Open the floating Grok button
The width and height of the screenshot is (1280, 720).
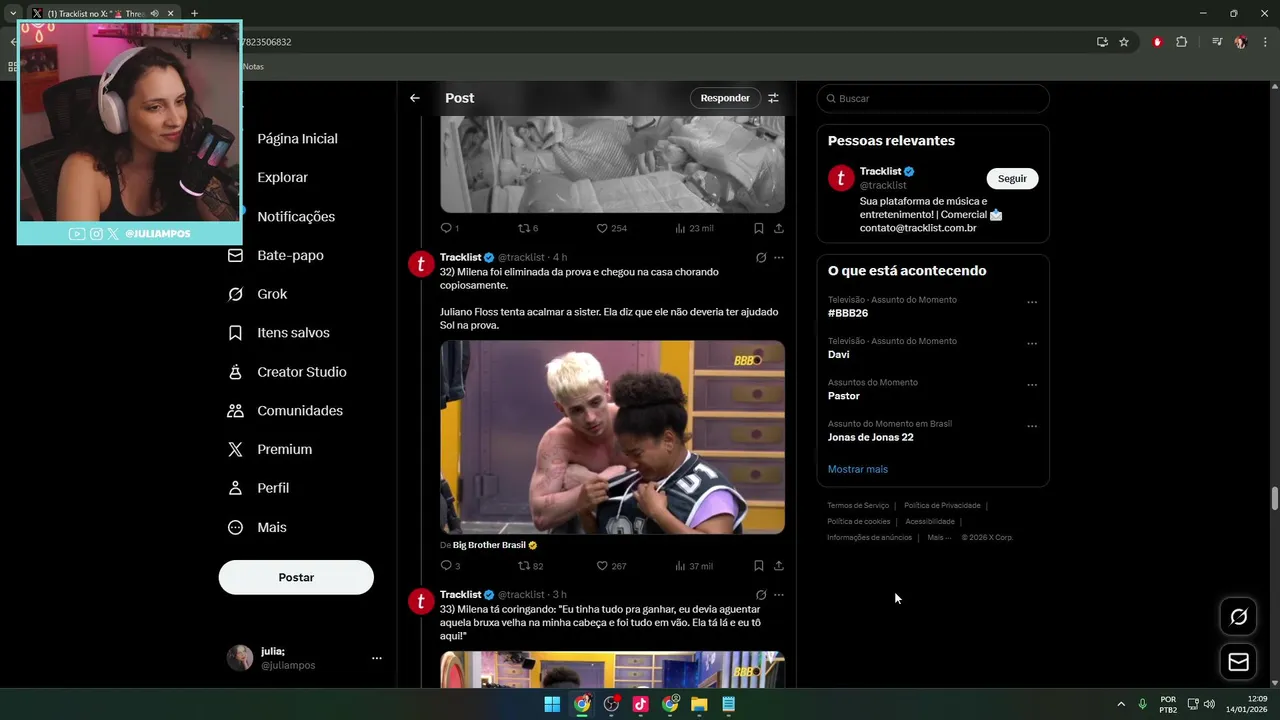[1238, 617]
